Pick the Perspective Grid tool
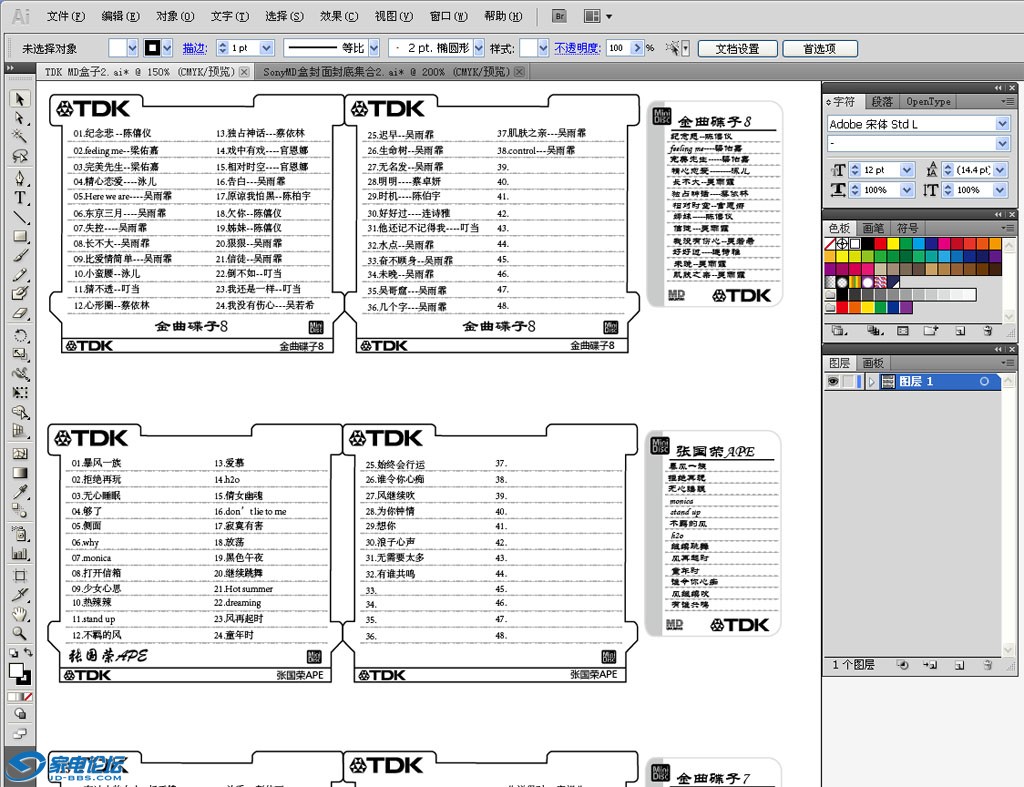Viewport: 1024px width, 787px height. coord(20,431)
